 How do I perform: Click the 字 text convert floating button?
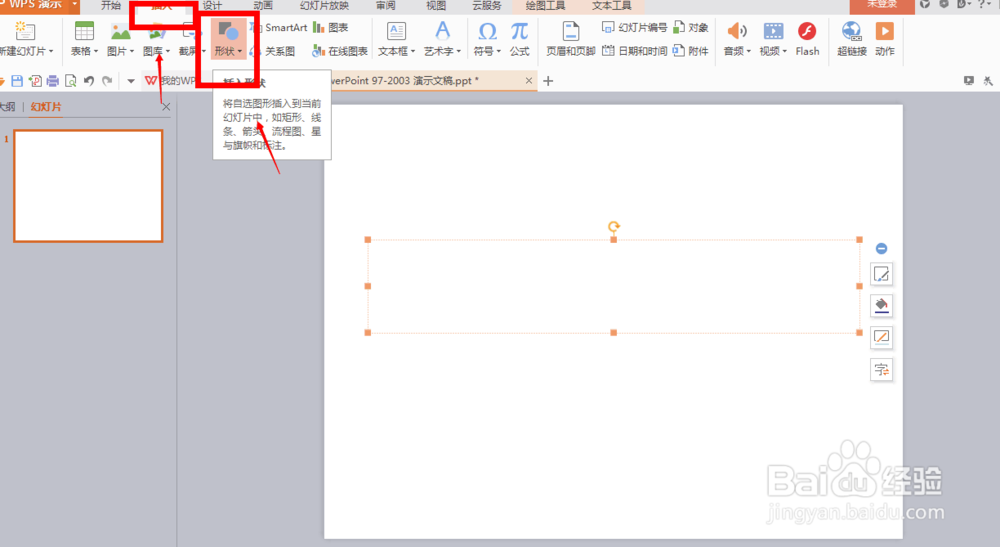click(881, 370)
